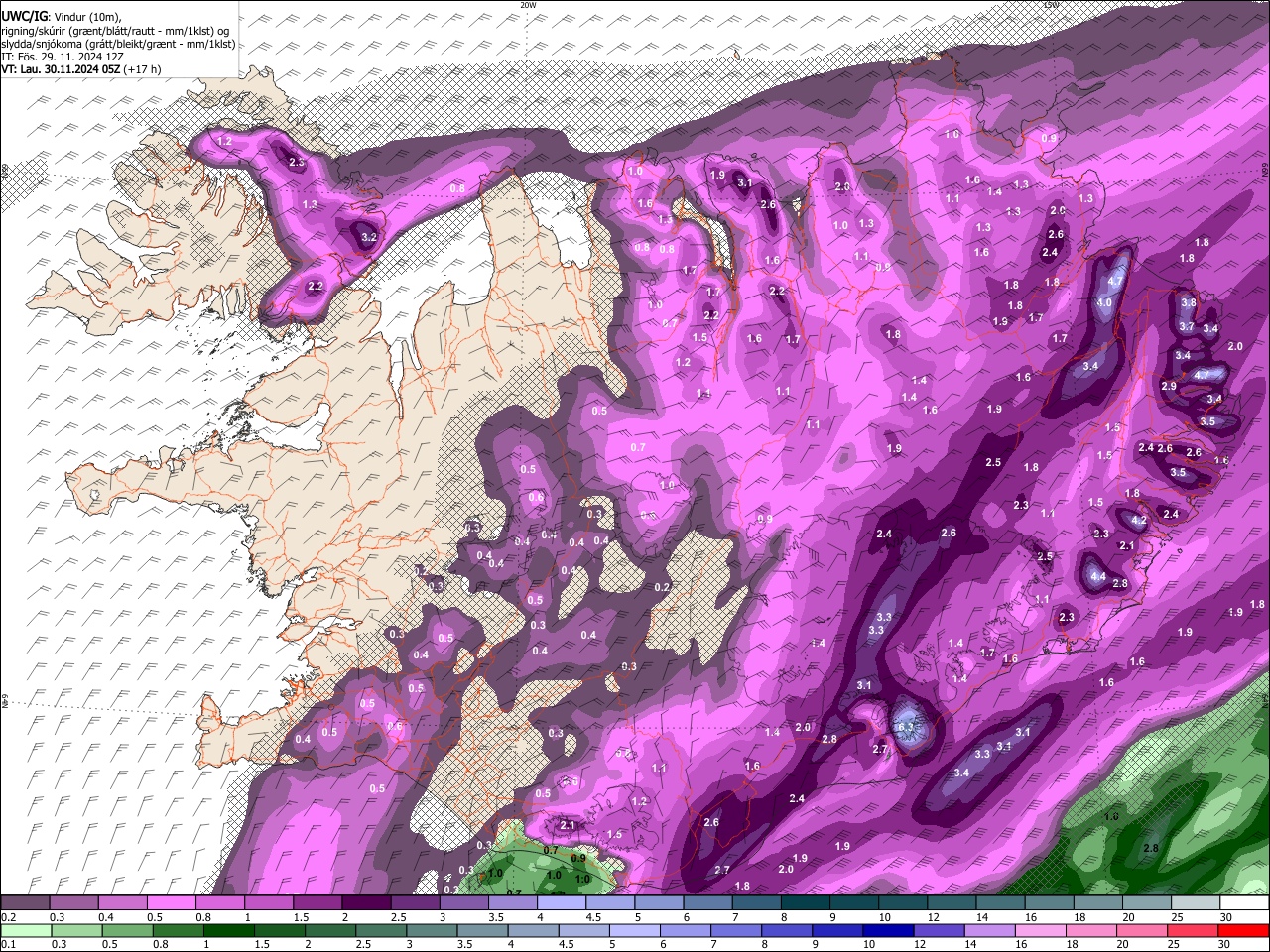Pick the bright red lower swatch at 30
The width and height of the screenshot is (1270, 952).
point(1244,930)
